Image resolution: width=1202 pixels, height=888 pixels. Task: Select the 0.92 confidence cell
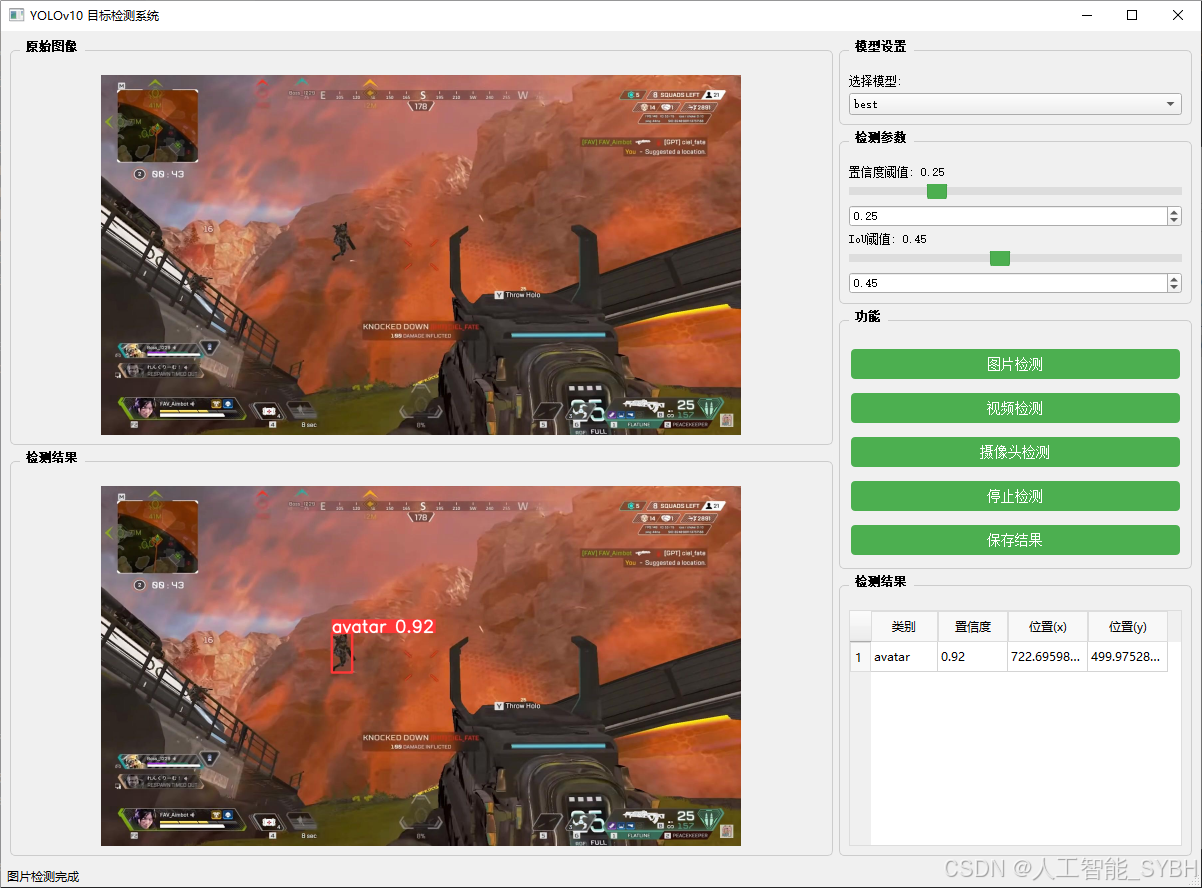tap(973, 657)
